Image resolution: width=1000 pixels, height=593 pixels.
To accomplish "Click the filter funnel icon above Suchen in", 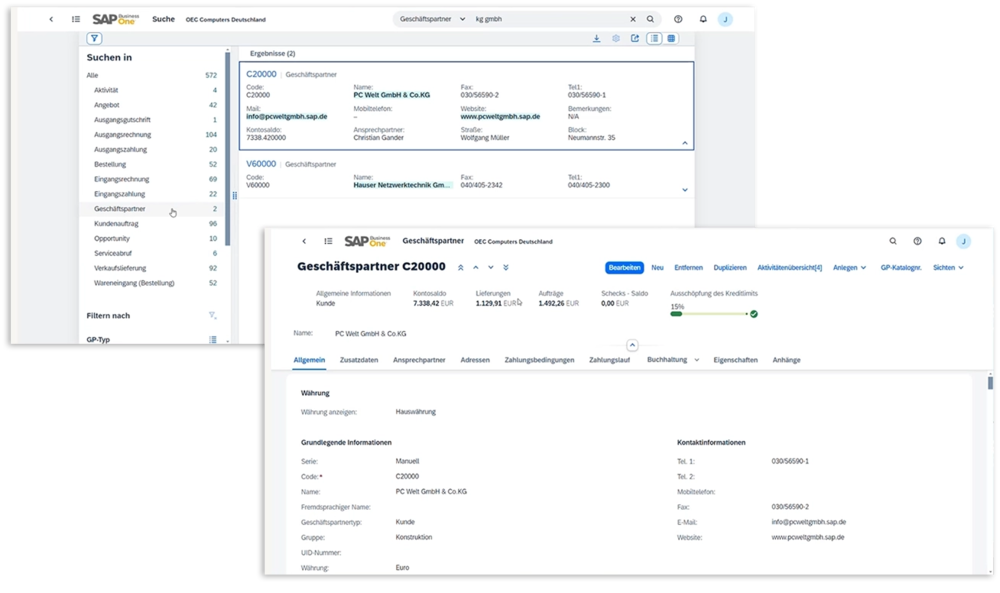I will [x=94, y=39].
